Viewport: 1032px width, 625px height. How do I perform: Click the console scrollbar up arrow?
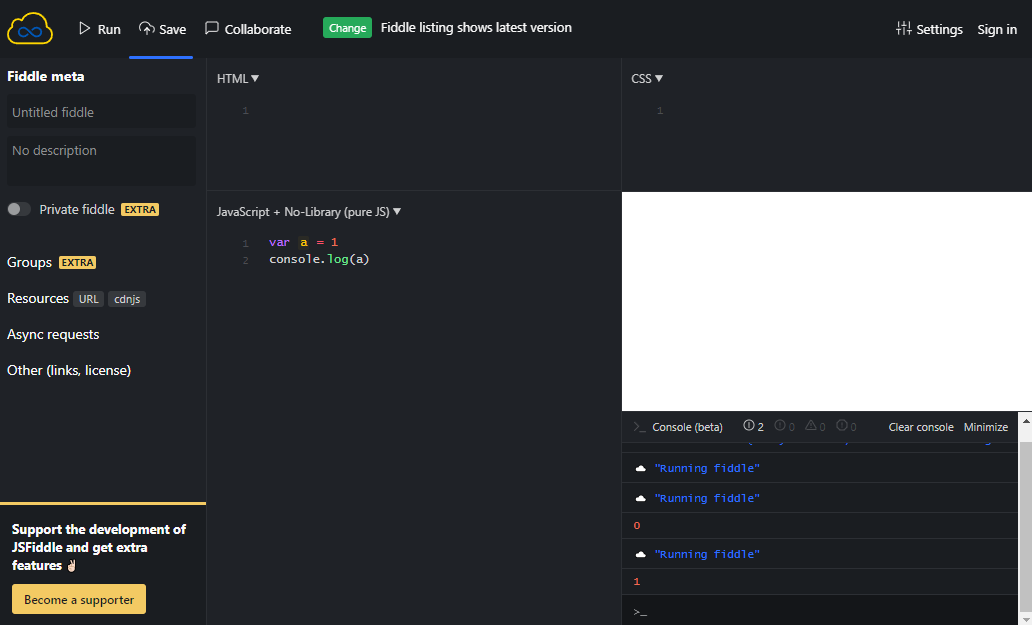pos(1025,419)
